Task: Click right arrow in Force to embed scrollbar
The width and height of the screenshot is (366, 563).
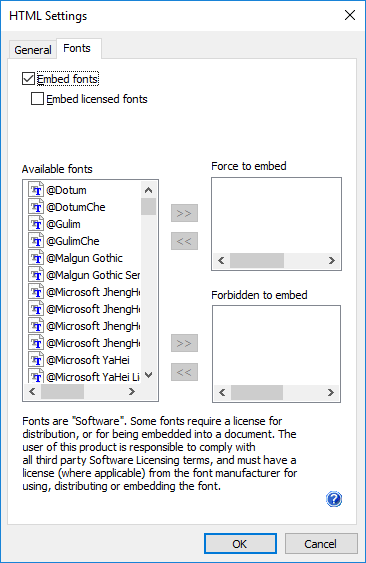Action: coord(332,260)
